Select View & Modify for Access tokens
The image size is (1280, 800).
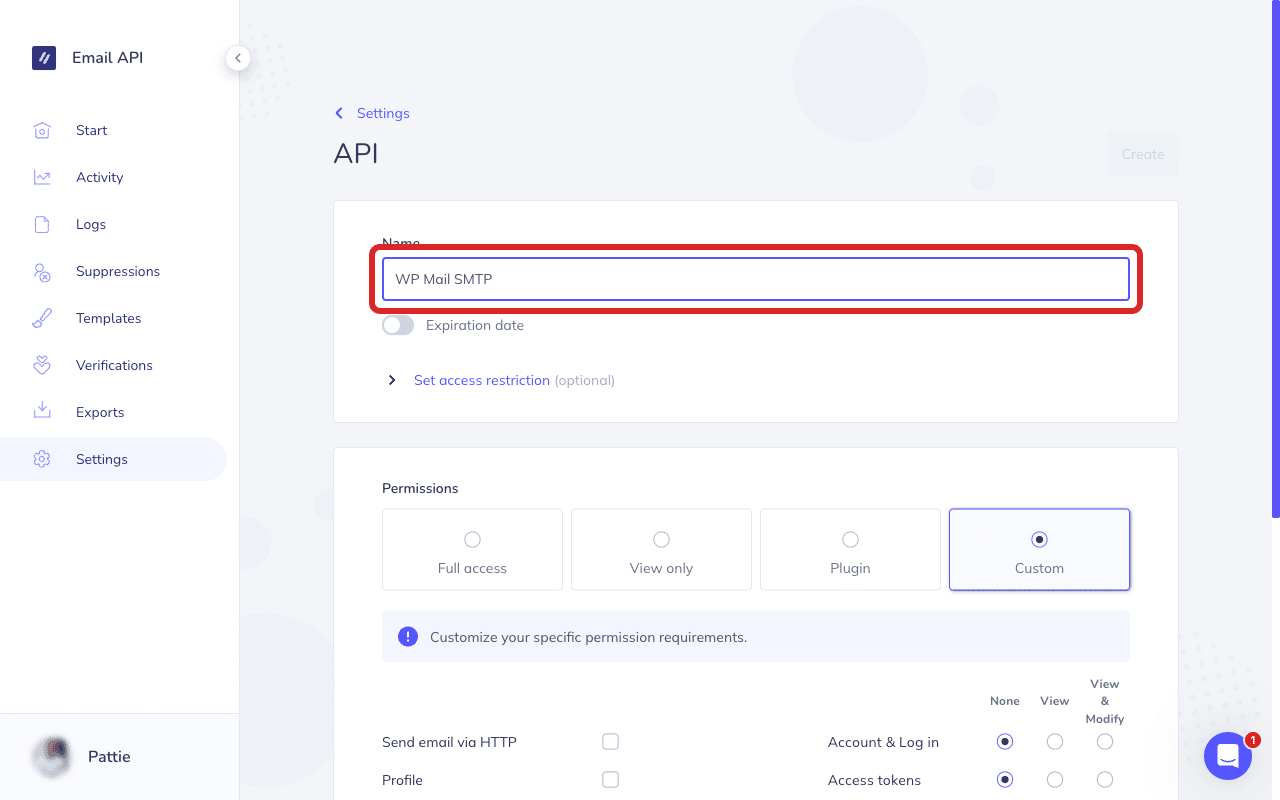(x=1105, y=780)
